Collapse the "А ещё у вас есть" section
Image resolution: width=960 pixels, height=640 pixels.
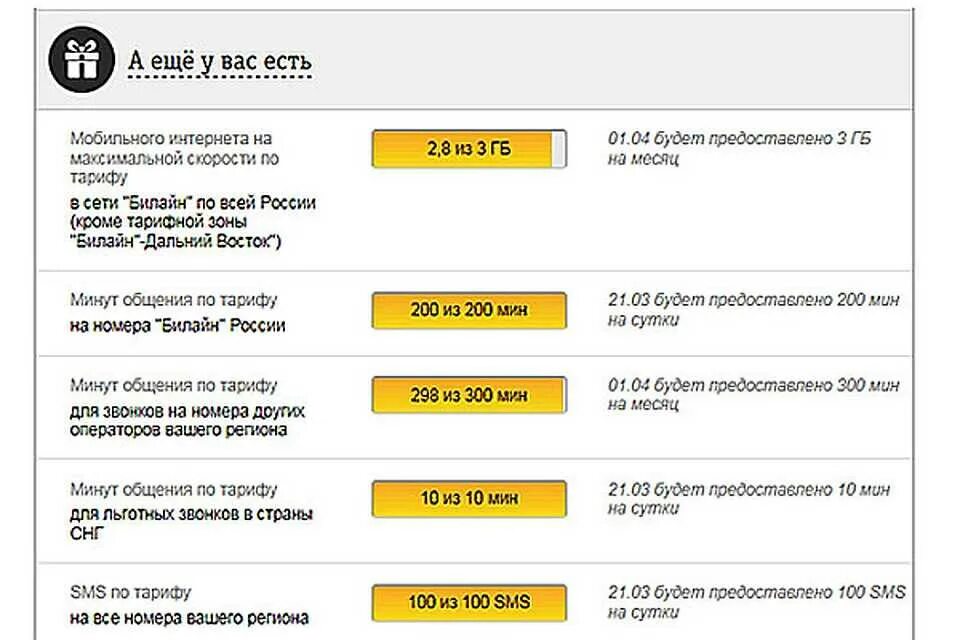[x=220, y=62]
